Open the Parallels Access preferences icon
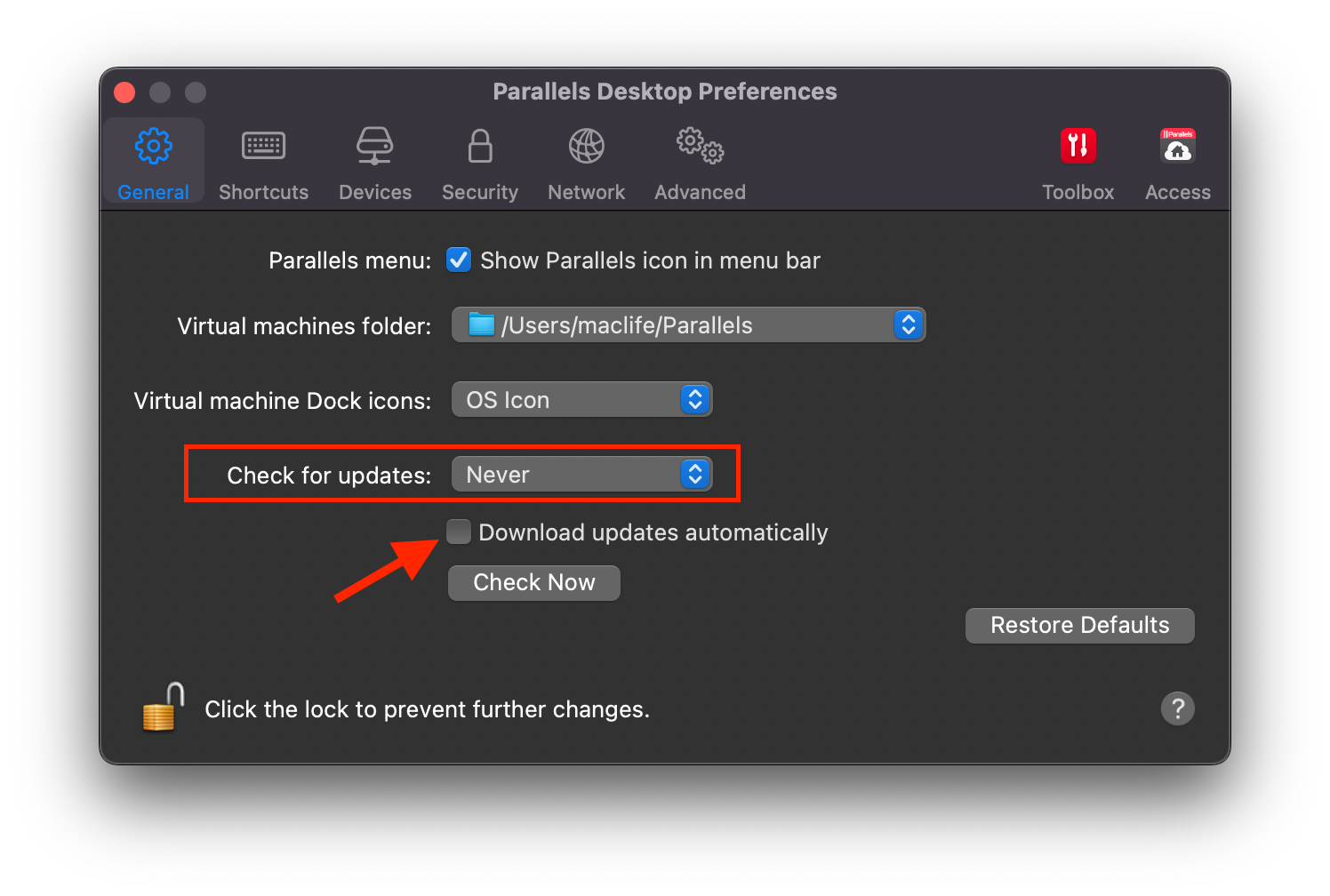Screen dimensions: 1330x896 [1177, 160]
